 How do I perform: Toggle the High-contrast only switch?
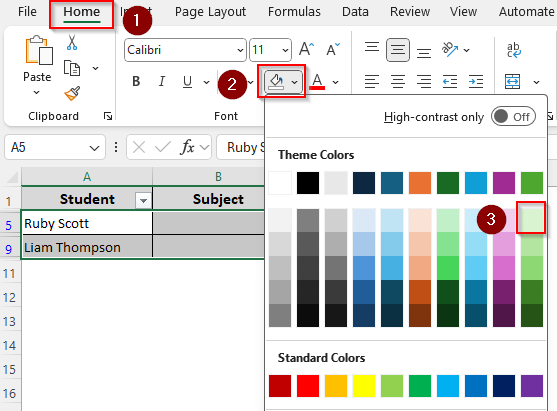pyautogui.click(x=513, y=117)
